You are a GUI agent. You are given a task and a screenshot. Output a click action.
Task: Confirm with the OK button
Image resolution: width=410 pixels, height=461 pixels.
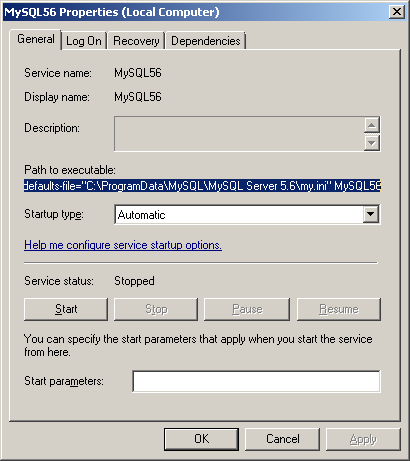click(x=201, y=439)
